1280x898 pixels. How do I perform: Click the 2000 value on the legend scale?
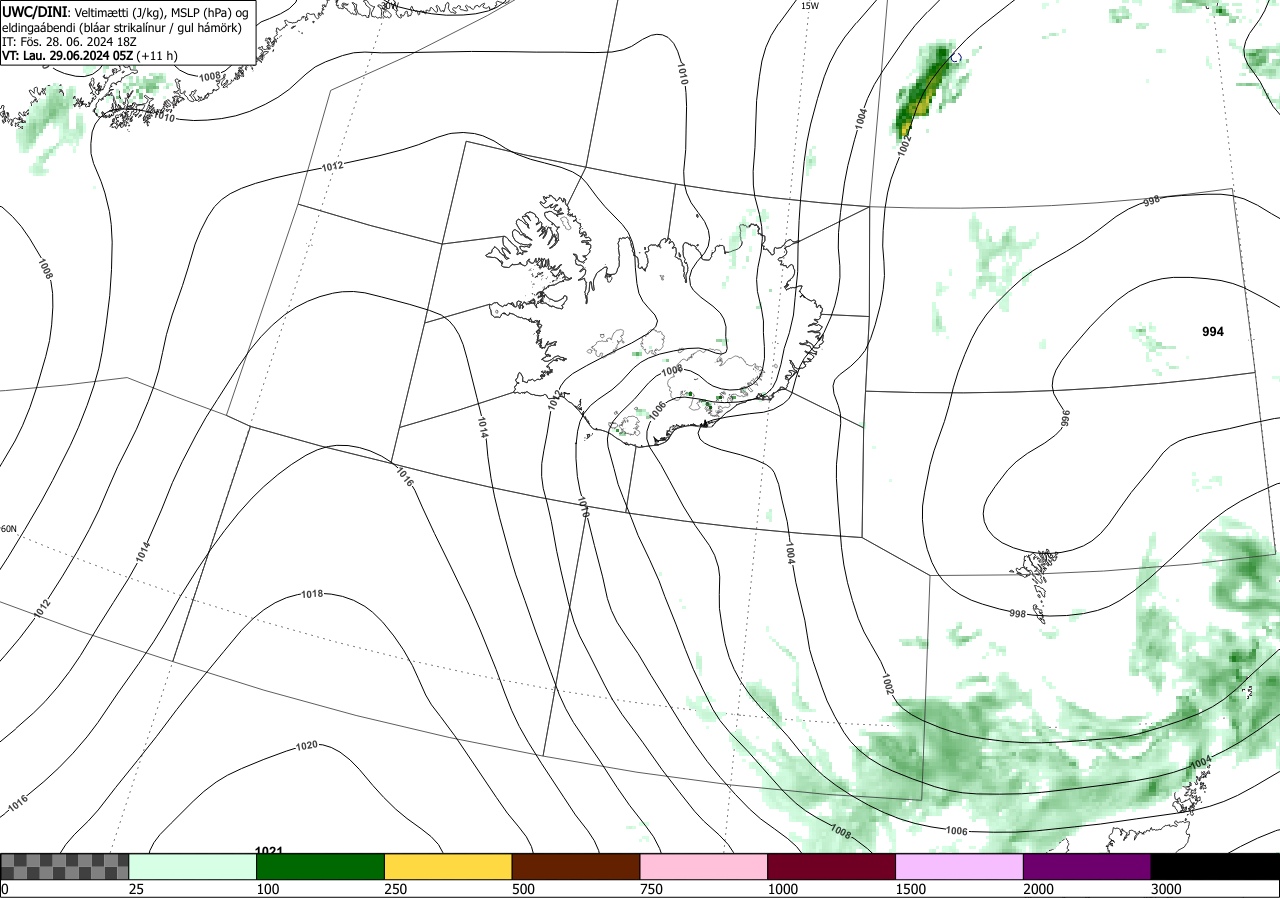(x=1038, y=889)
